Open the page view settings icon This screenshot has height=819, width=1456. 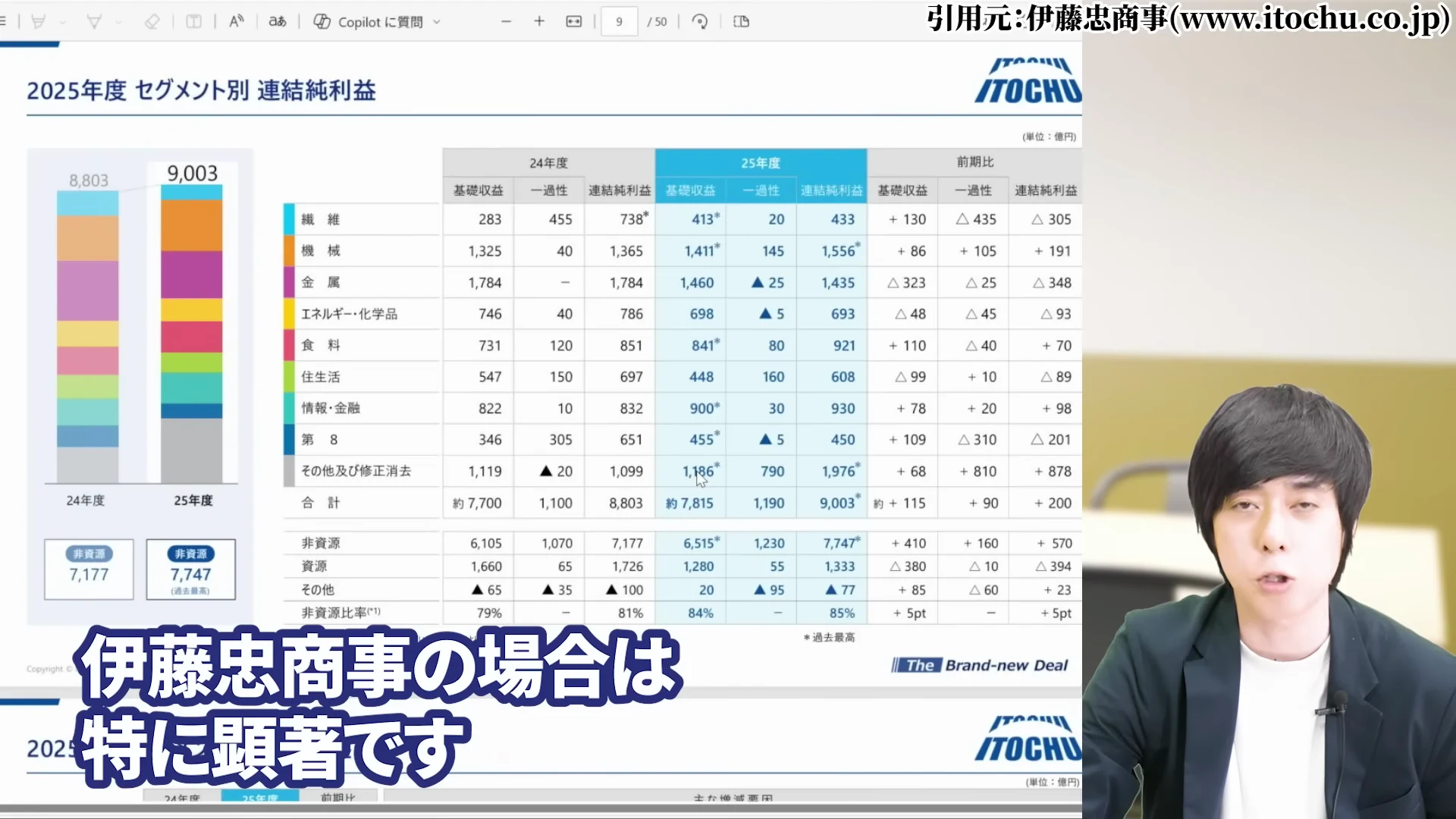[x=742, y=21]
